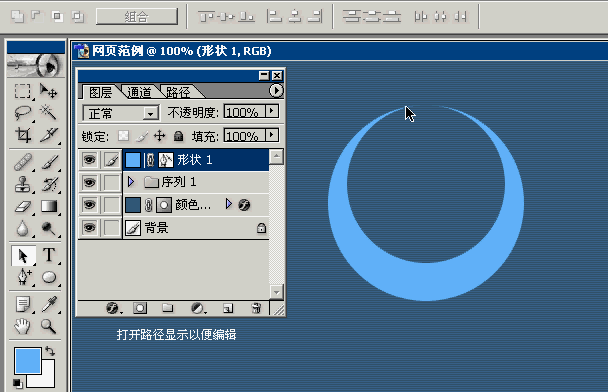Viewport: 608px width, 392px height.
Task: Toggle lock transparent pixels
Action: coord(123,136)
